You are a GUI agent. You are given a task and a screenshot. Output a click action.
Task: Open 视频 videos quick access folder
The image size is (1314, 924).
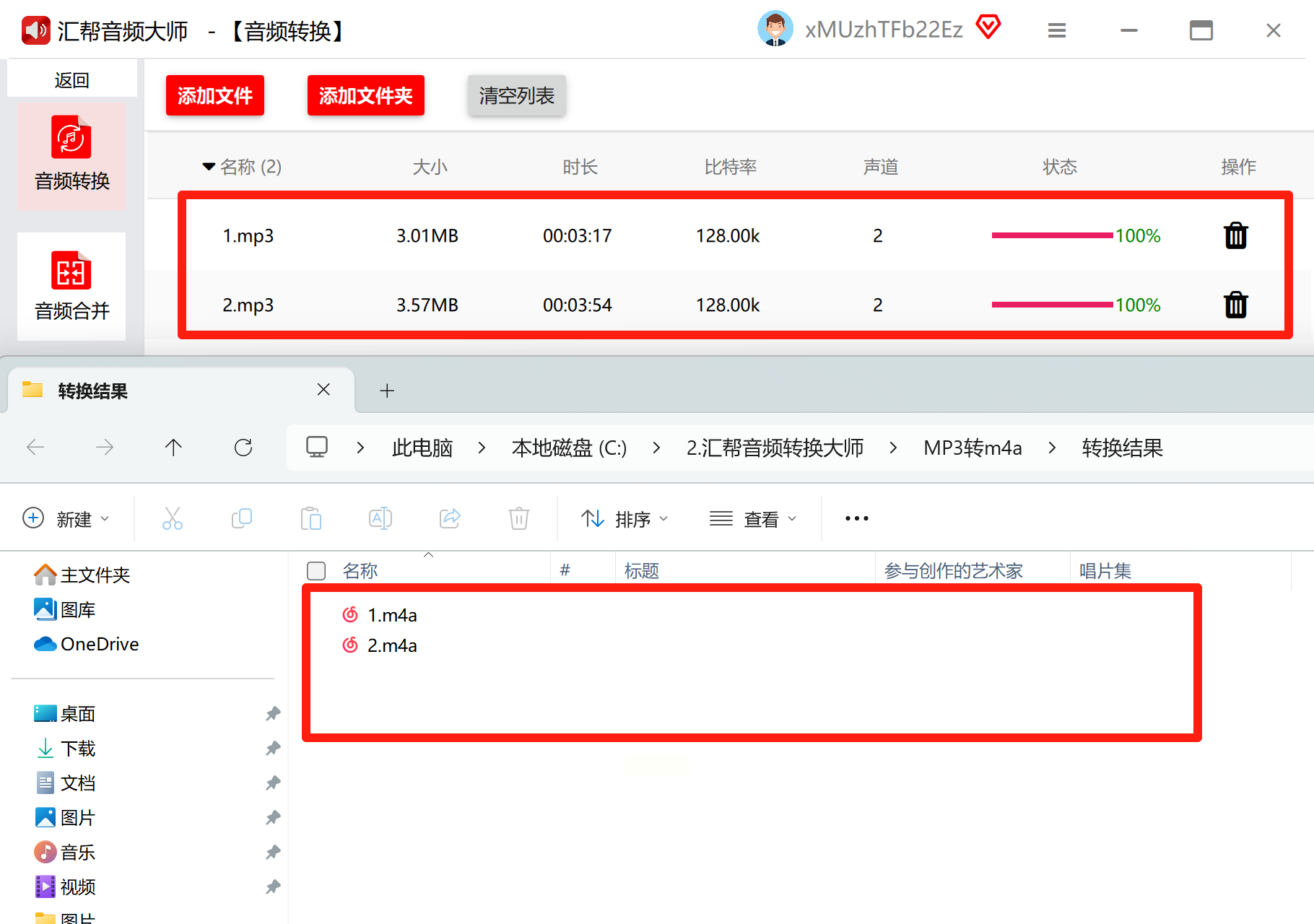pyautogui.click(x=65, y=886)
